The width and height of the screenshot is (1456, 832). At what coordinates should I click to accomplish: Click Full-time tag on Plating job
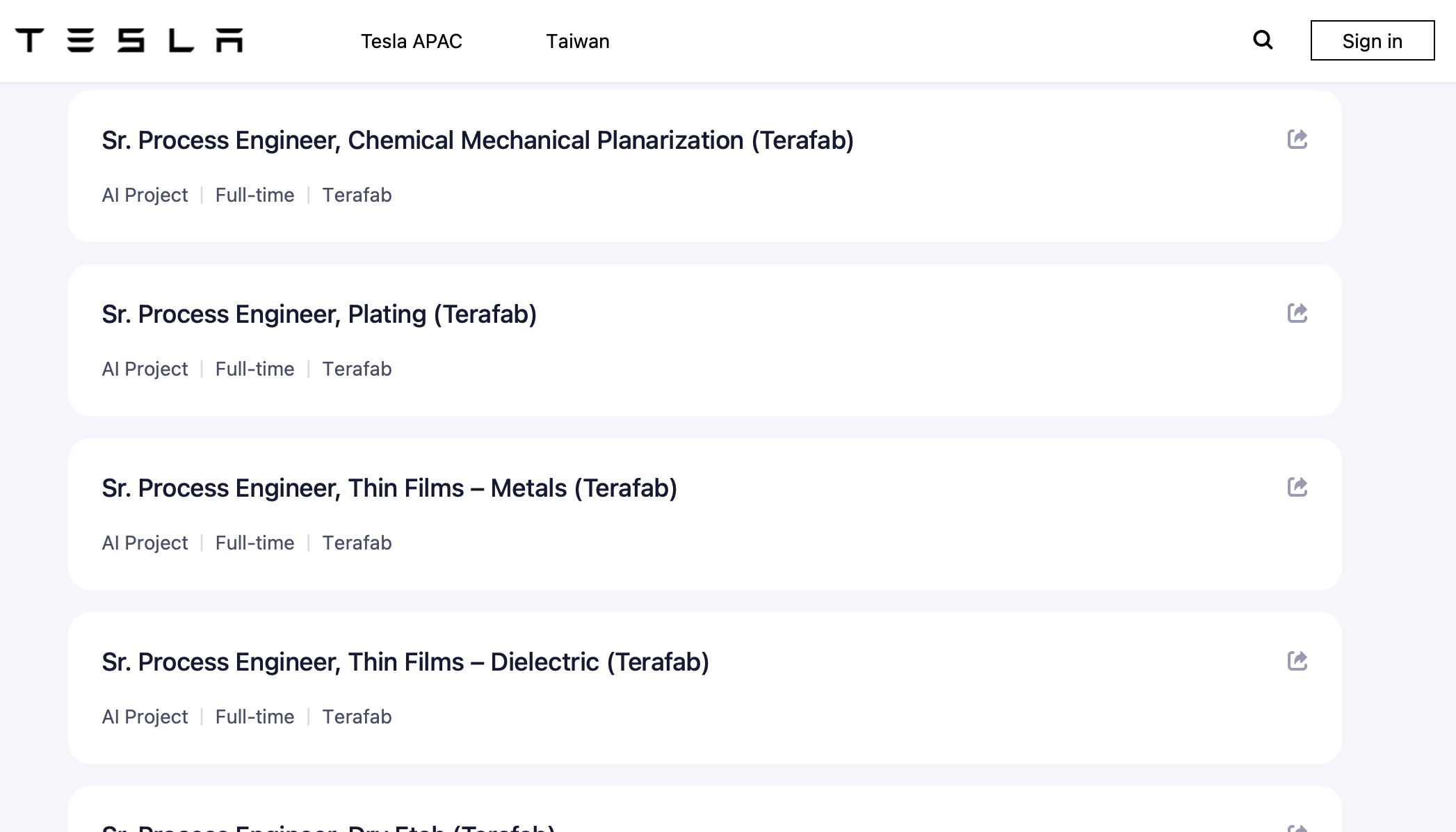tap(254, 369)
